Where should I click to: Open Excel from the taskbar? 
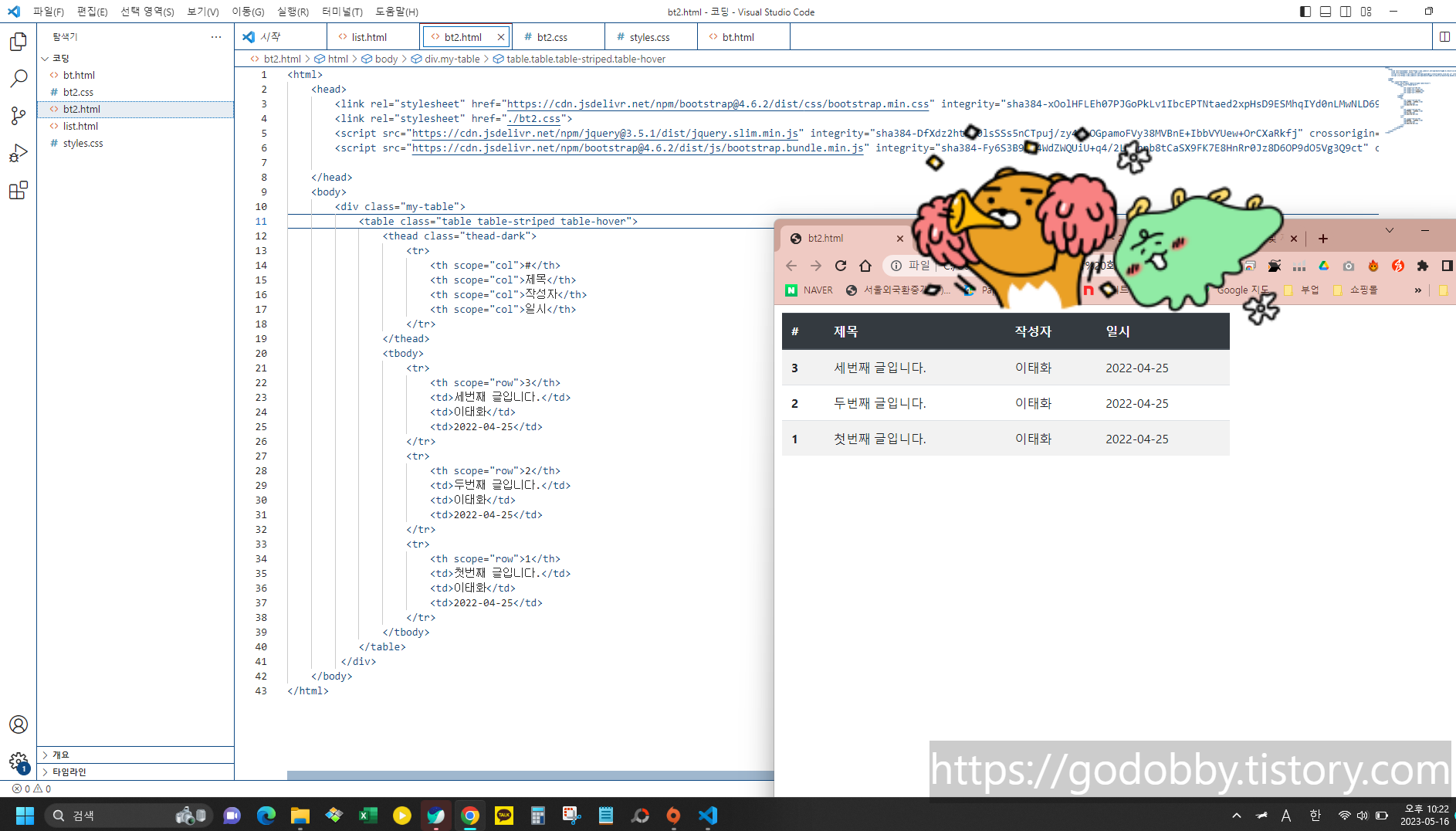(x=368, y=816)
